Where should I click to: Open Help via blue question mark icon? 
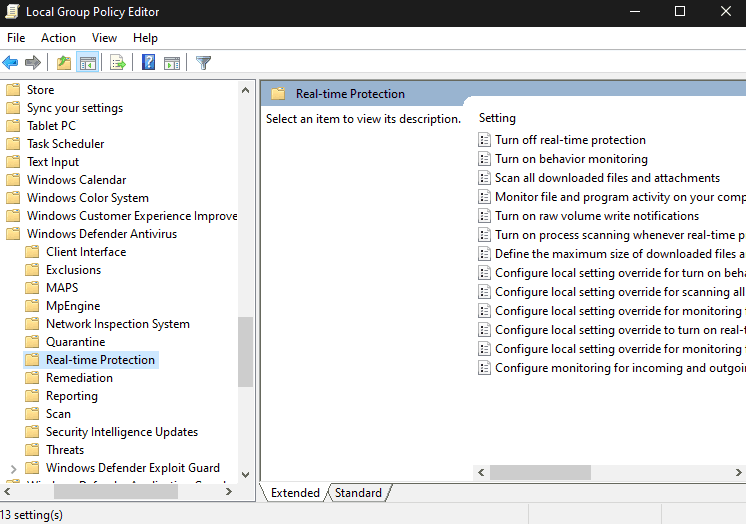point(148,63)
